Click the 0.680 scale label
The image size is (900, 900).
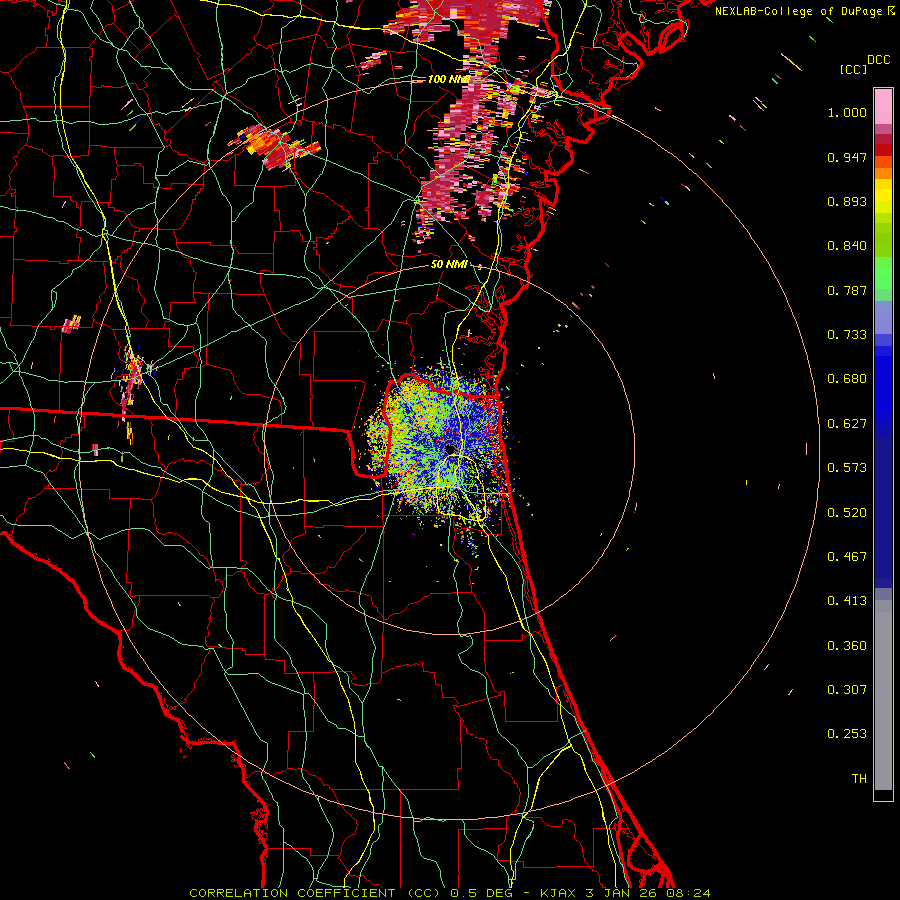tap(847, 379)
